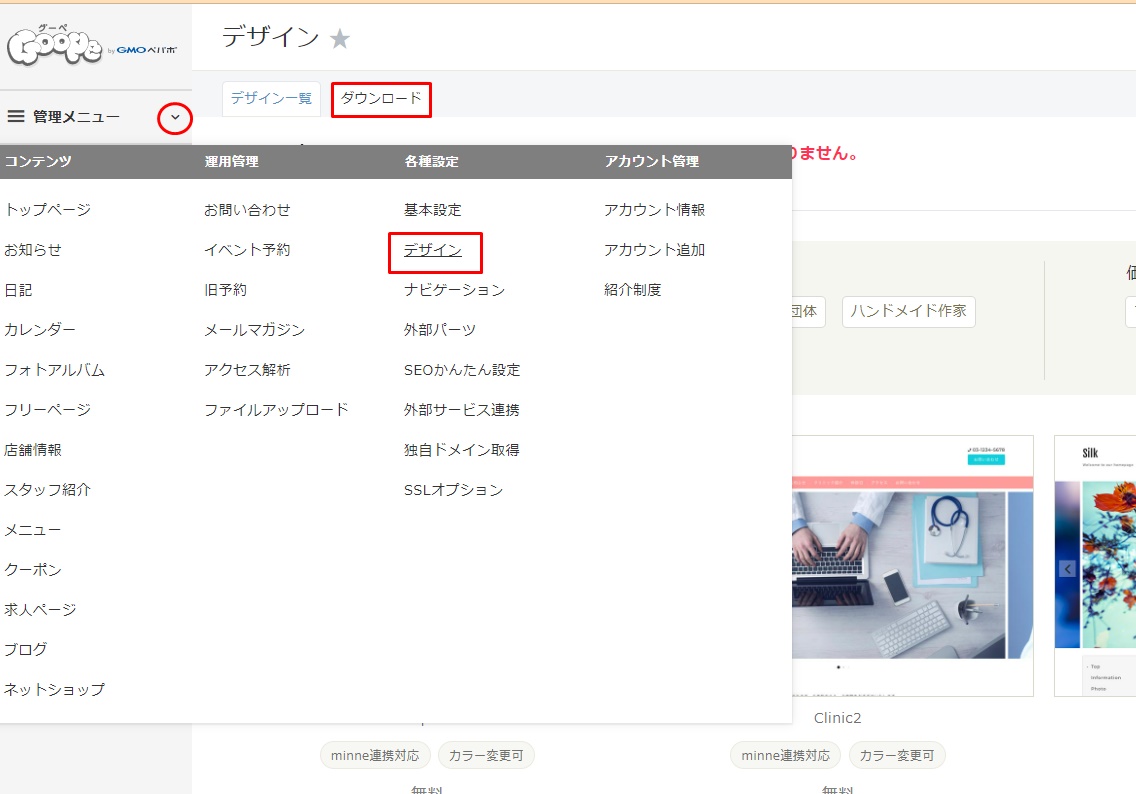Open 外部サービス連携 link
The height and width of the screenshot is (794, 1136).
click(462, 409)
